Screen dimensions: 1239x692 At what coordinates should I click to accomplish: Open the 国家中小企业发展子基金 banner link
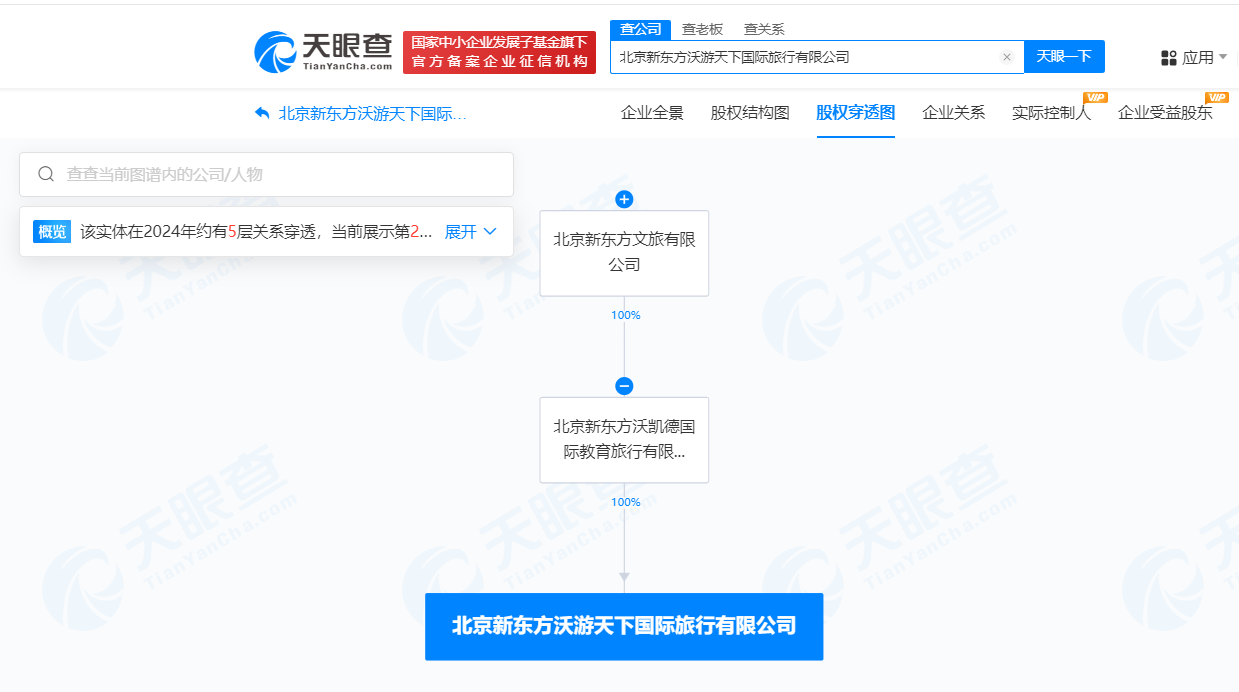coord(499,50)
